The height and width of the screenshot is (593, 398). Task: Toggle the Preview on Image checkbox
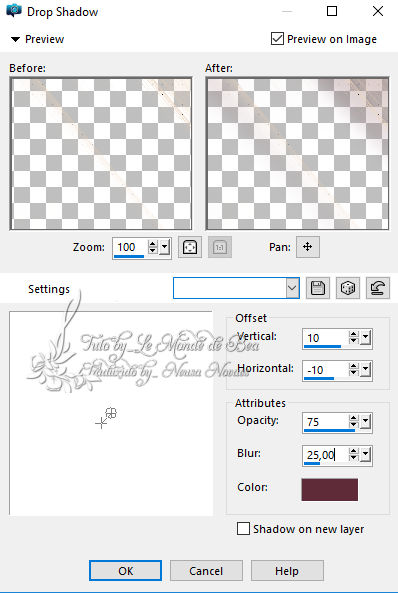point(277,39)
